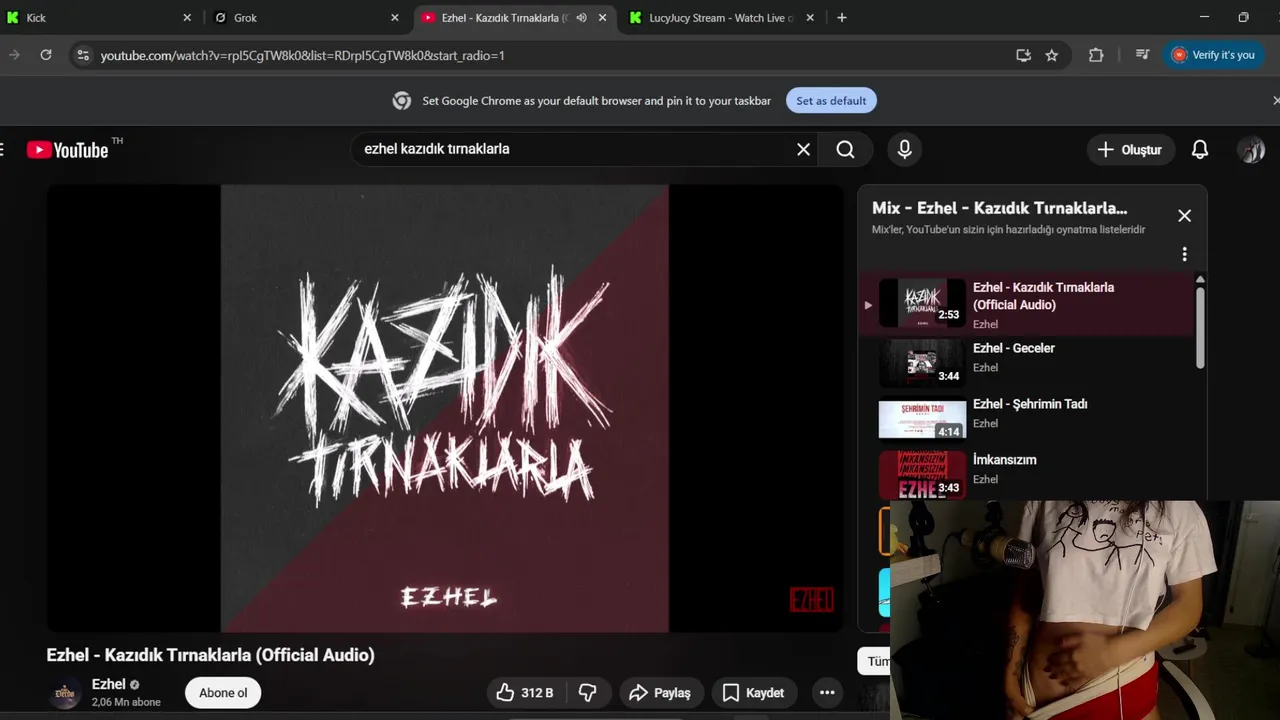Open a new browser tab
The height and width of the screenshot is (720, 1280).
(842, 18)
